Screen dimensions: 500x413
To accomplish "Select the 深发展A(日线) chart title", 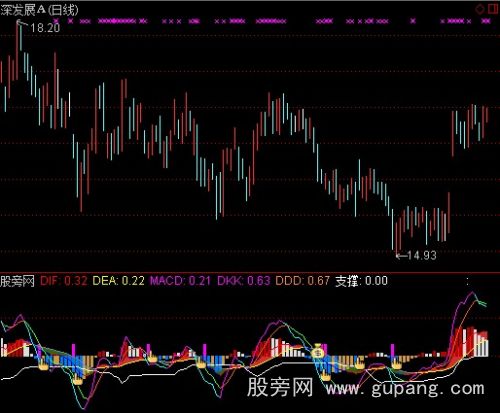I will (x=39, y=10).
